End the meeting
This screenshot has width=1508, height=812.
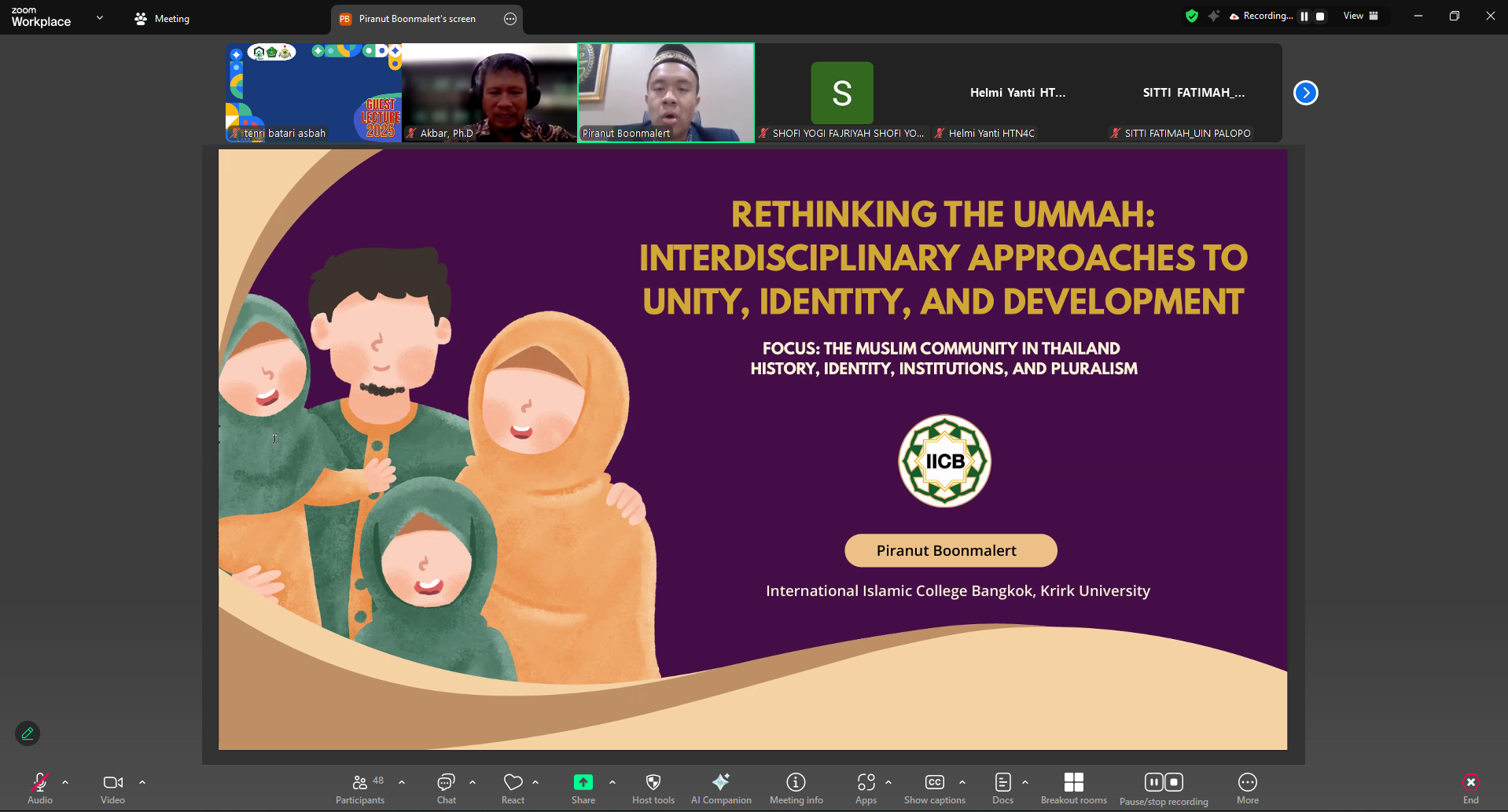coord(1470,788)
